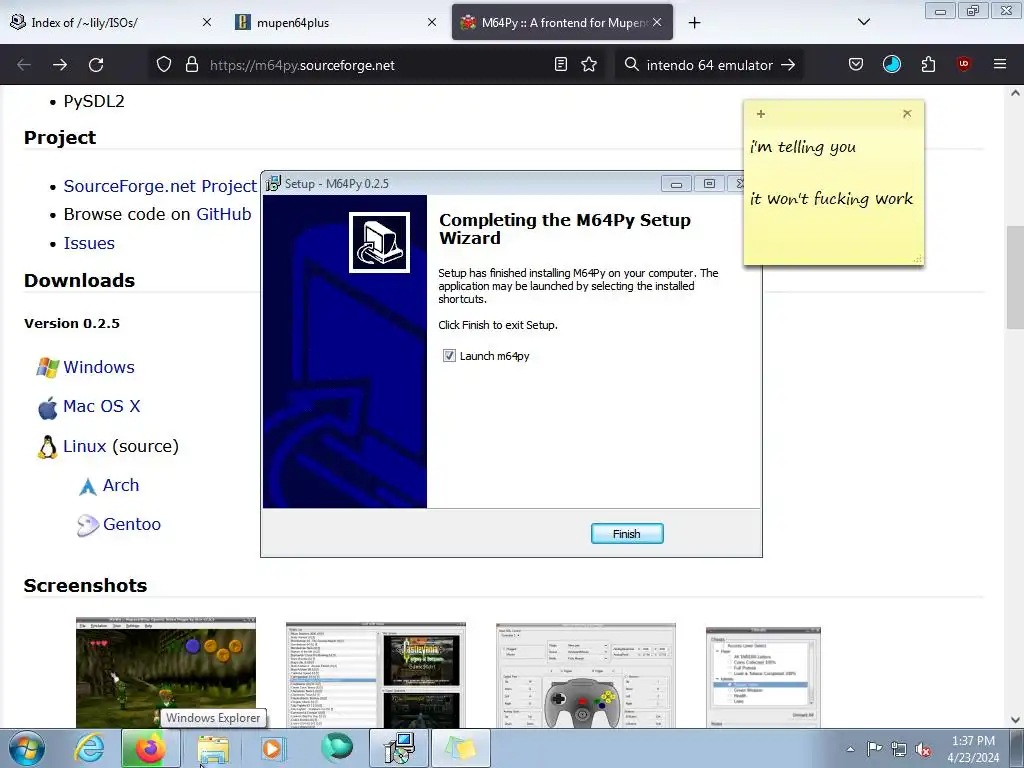
Task: Click the search magnifier icon
Action: pos(632,65)
